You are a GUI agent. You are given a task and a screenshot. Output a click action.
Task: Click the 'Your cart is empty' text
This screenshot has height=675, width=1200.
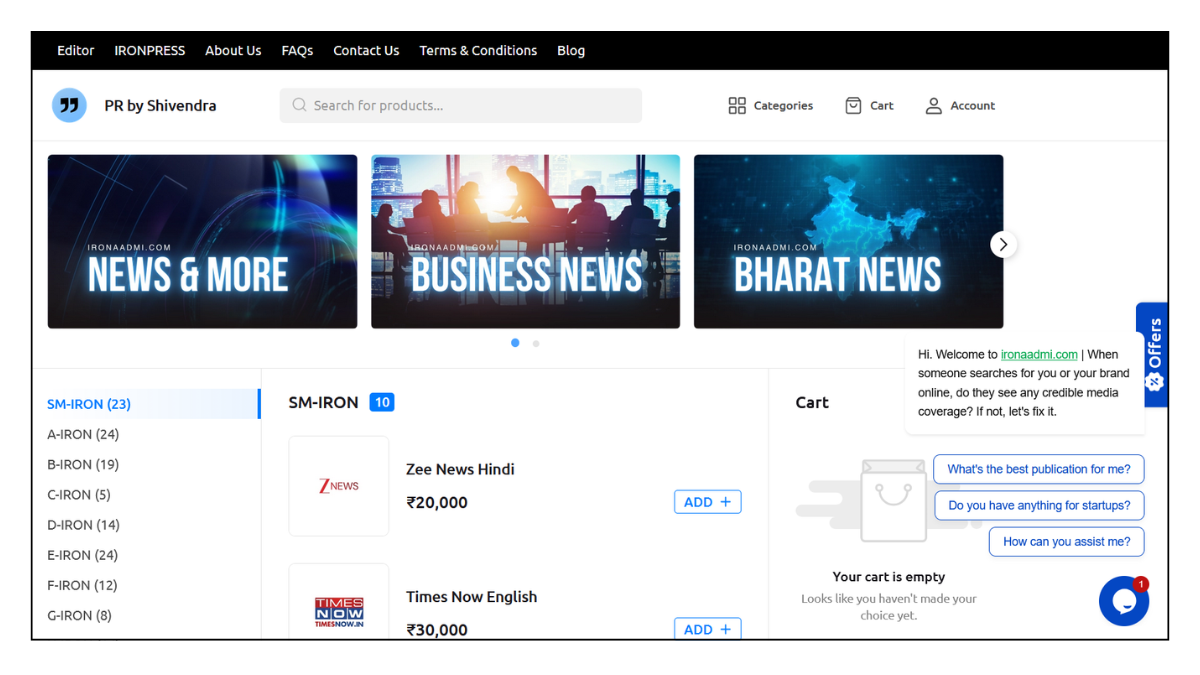[889, 577]
